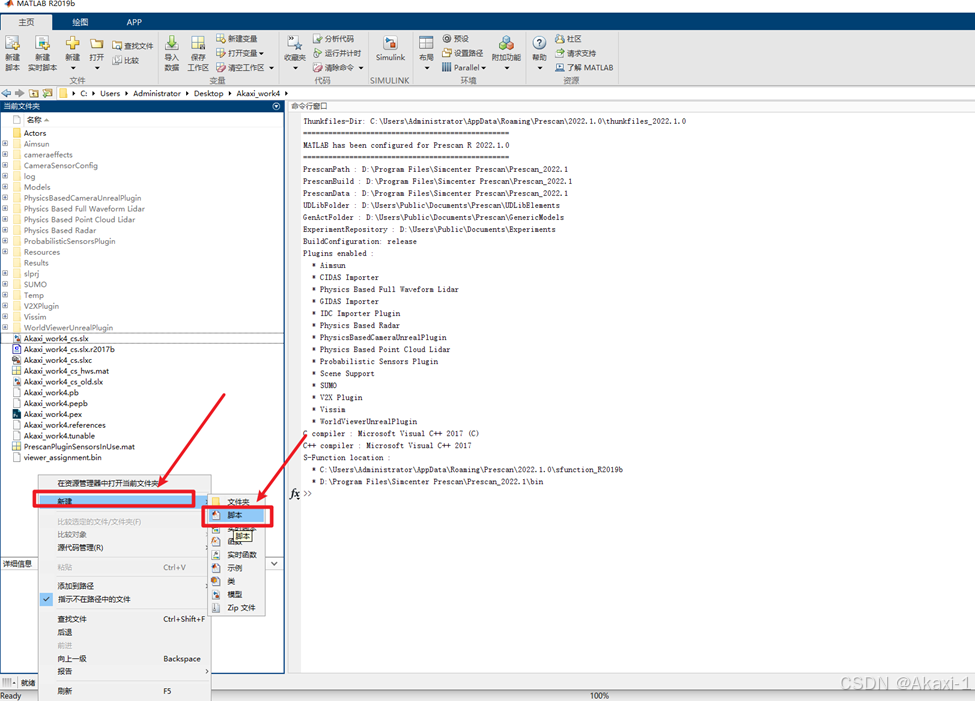Select 模型 in the submenu
The image size is (975, 701).
point(234,594)
